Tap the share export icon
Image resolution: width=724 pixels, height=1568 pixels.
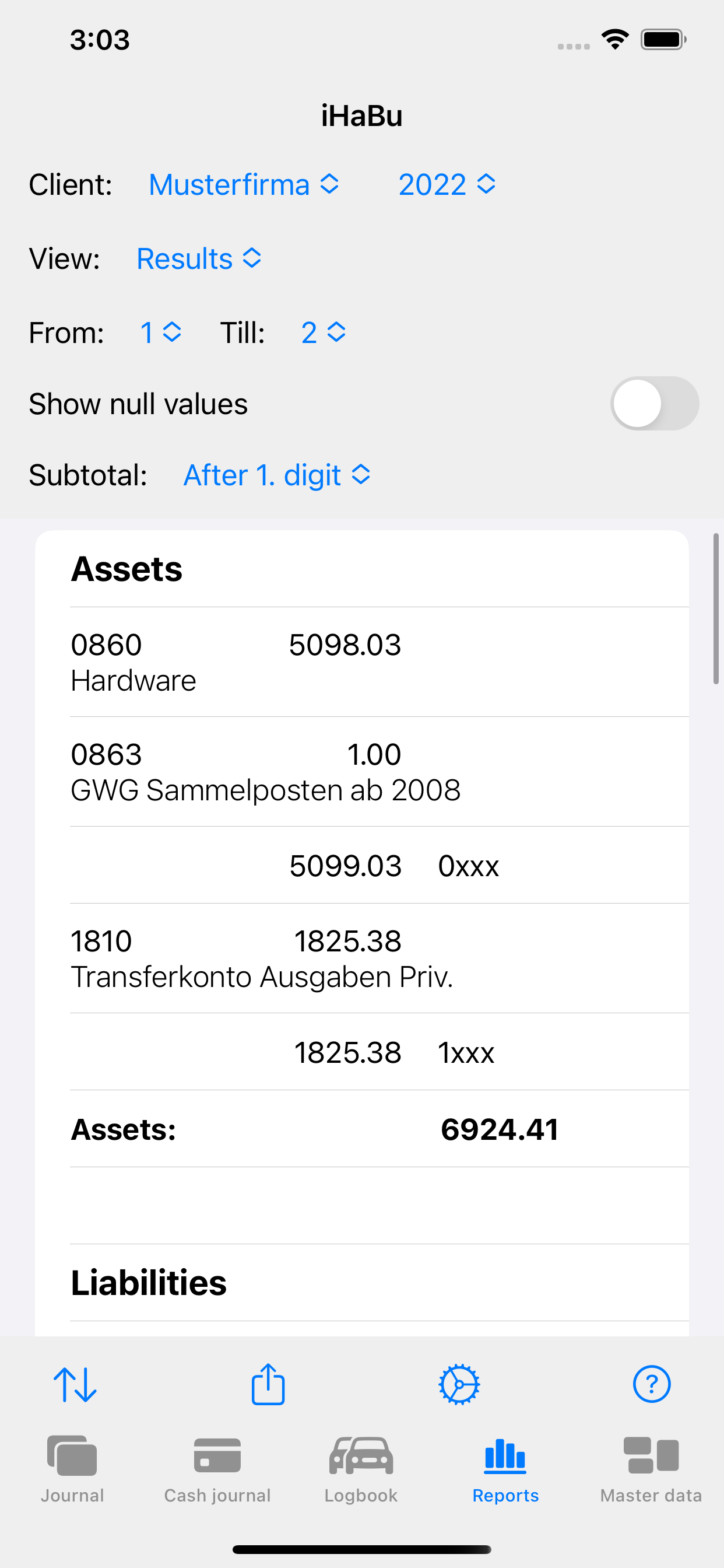(x=268, y=1384)
